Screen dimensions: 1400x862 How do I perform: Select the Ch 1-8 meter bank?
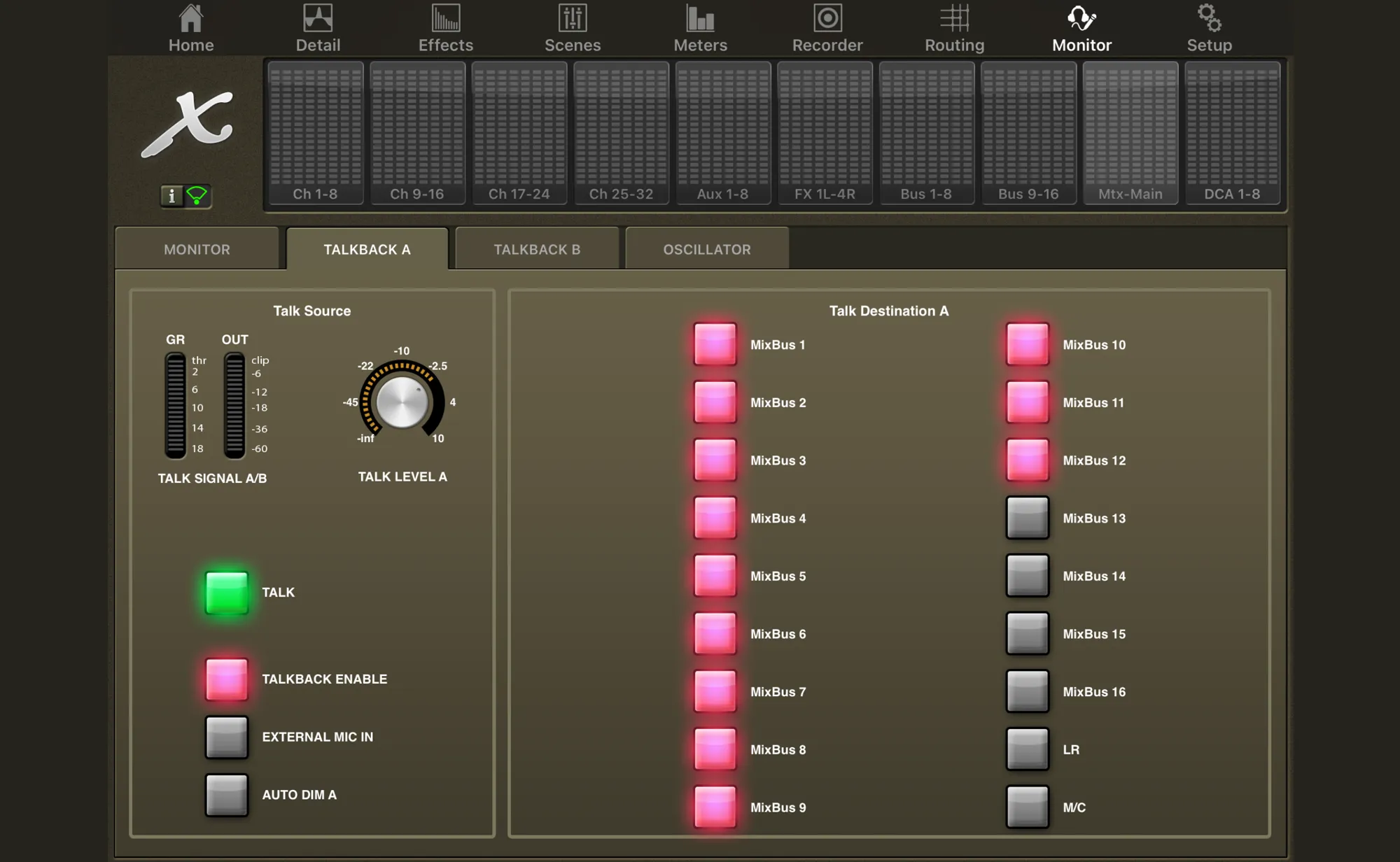point(316,133)
